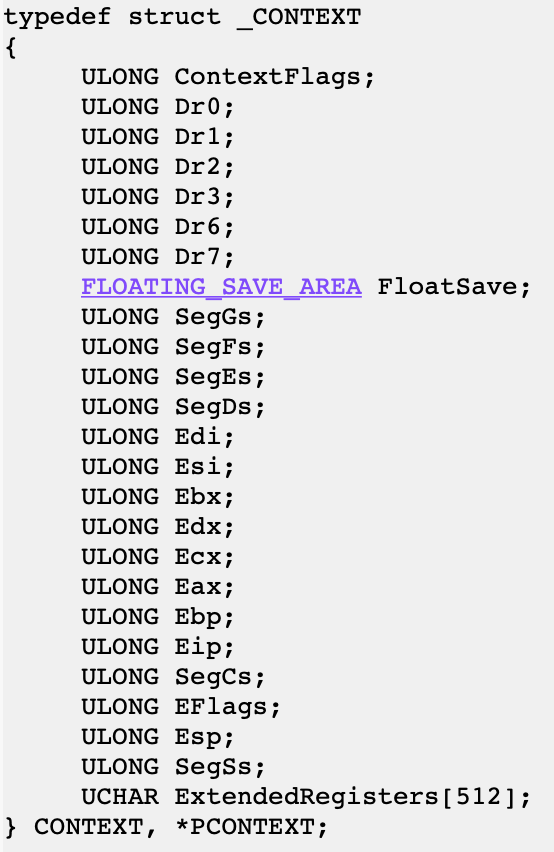Click the Eip instruction pointer field
Image resolution: width=554 pixels, height=852 pixels.
tap(198, 647)
